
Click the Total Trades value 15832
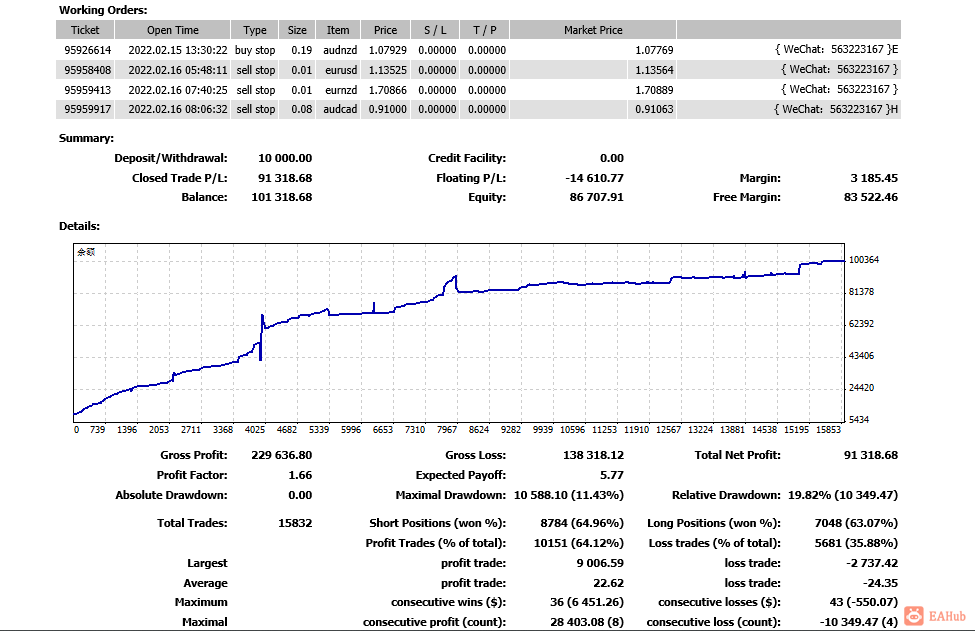pos(295,523)
